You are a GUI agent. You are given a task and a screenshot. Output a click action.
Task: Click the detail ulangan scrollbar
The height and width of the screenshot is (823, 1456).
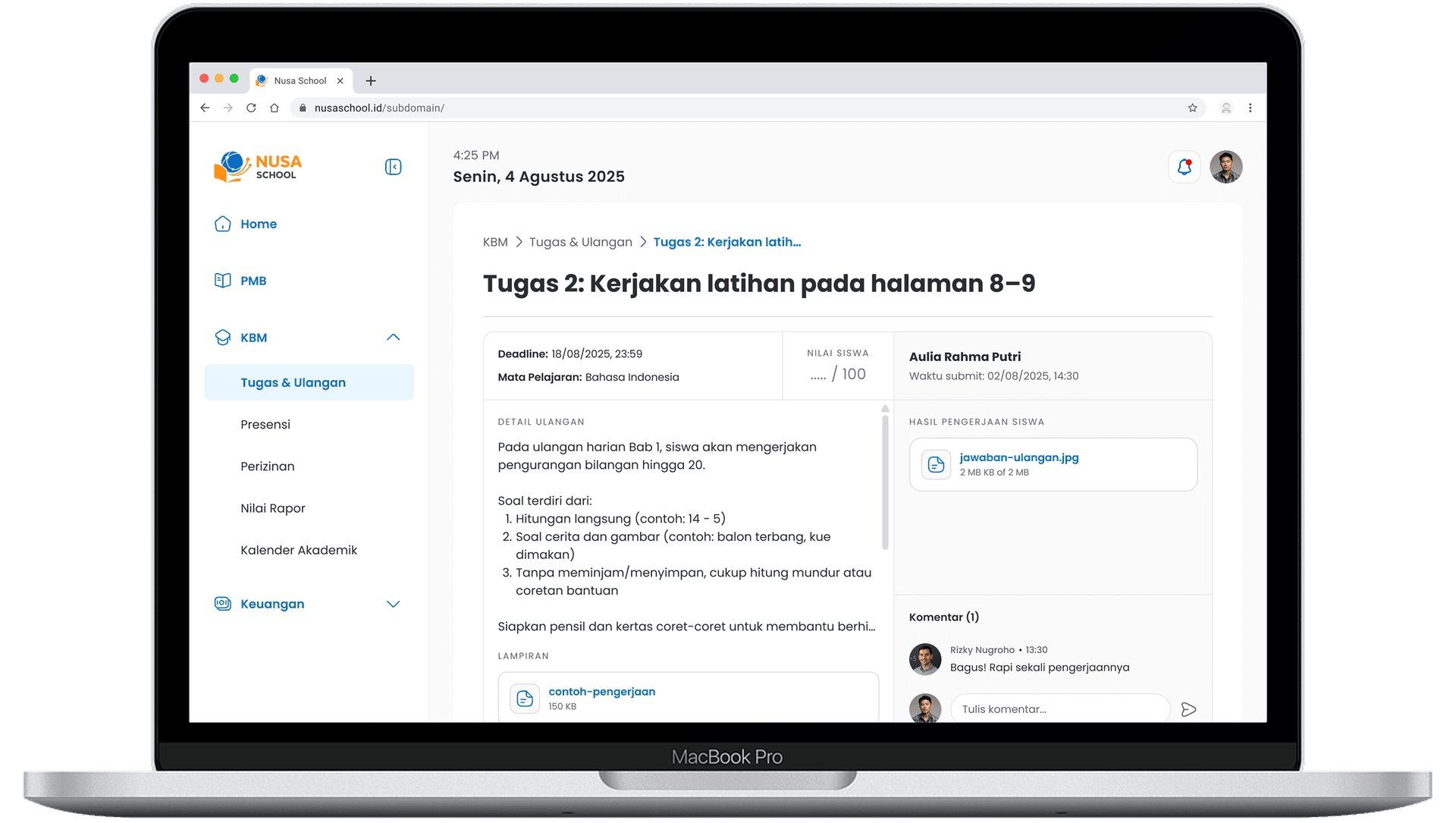885,482
